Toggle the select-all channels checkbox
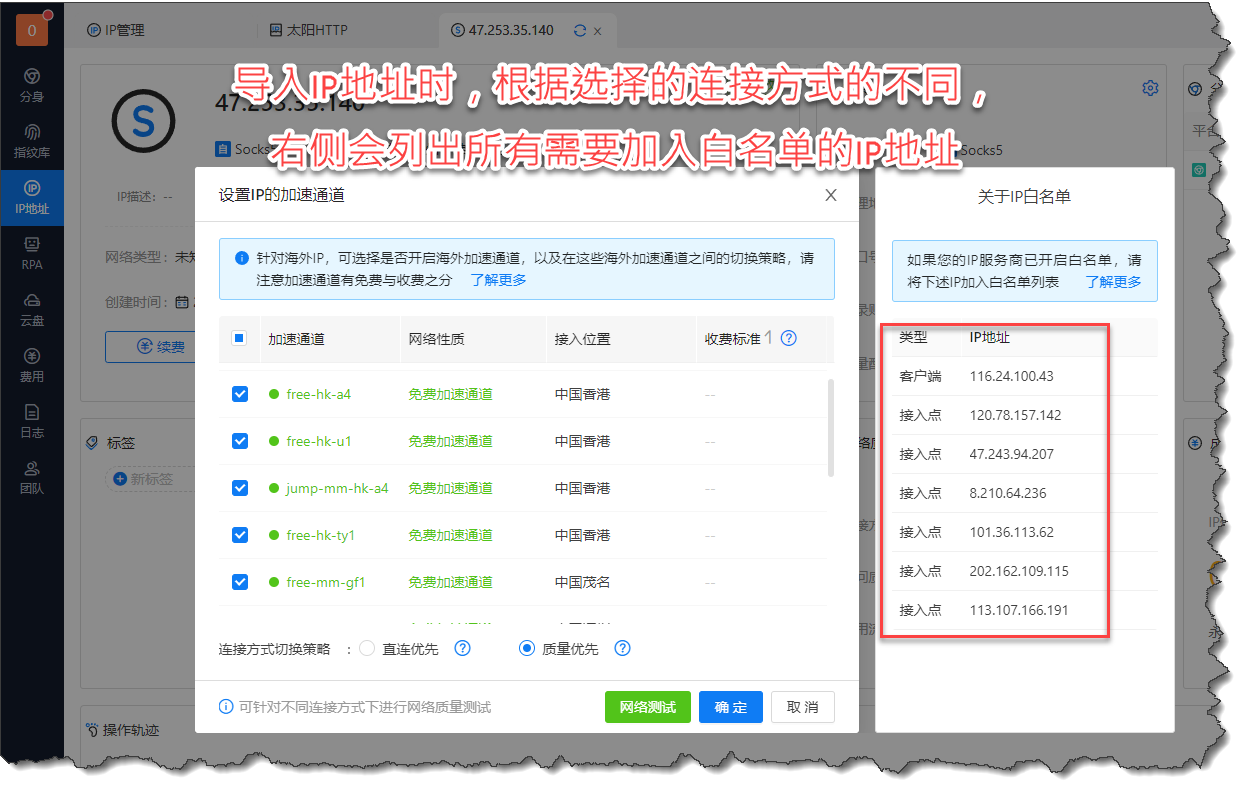 click(240, 339)
